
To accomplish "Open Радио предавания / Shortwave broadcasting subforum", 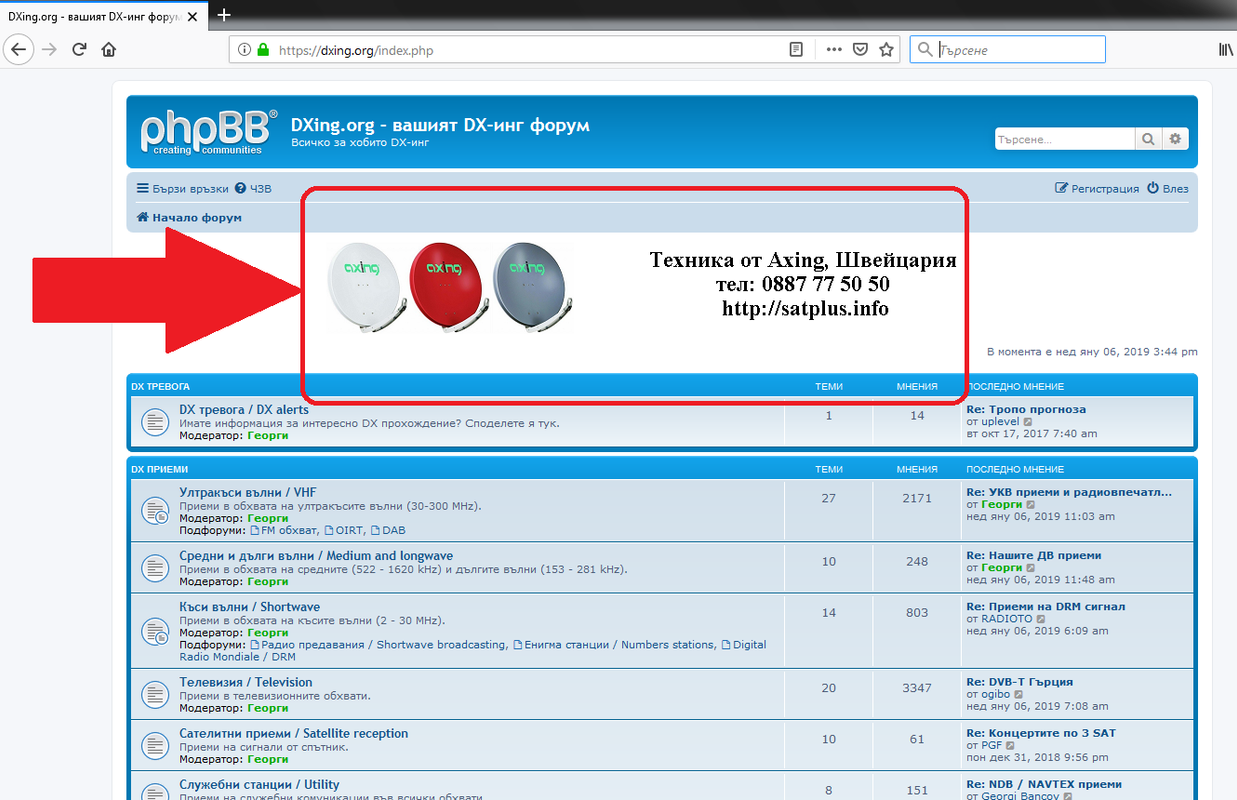I will tap(378, 645).
